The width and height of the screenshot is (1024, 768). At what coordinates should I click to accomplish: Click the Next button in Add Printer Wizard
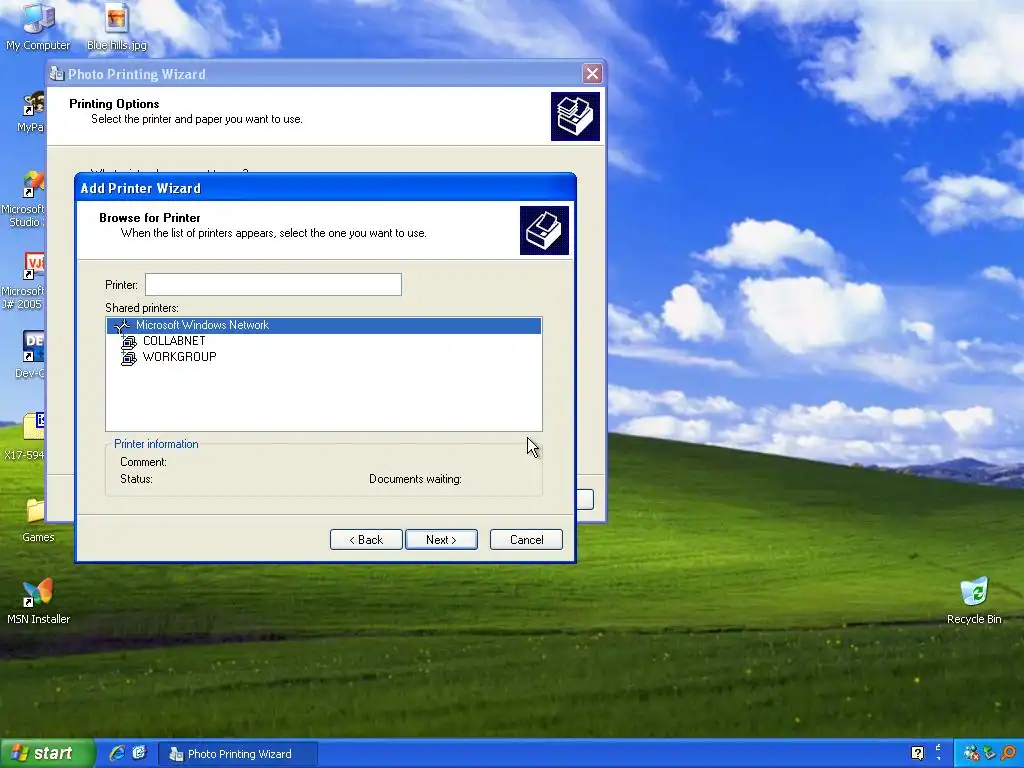[x=441, y=539]
